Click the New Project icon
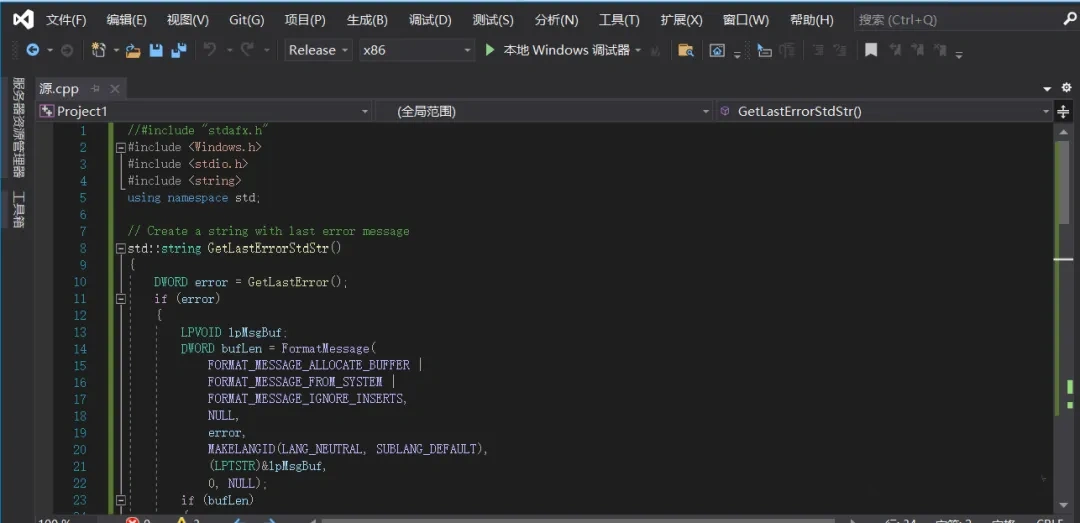This screenshot has height=523, width=1080. [x=99, y=50]
